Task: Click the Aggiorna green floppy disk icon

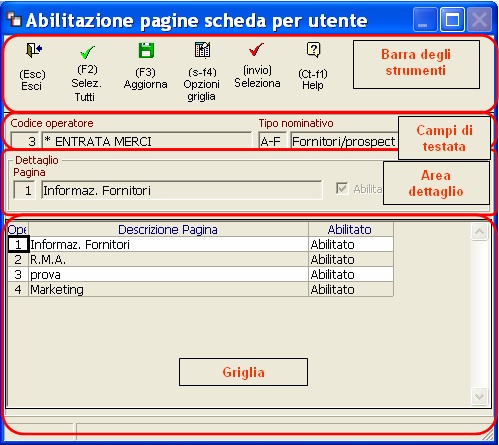Action: point(146,51)
